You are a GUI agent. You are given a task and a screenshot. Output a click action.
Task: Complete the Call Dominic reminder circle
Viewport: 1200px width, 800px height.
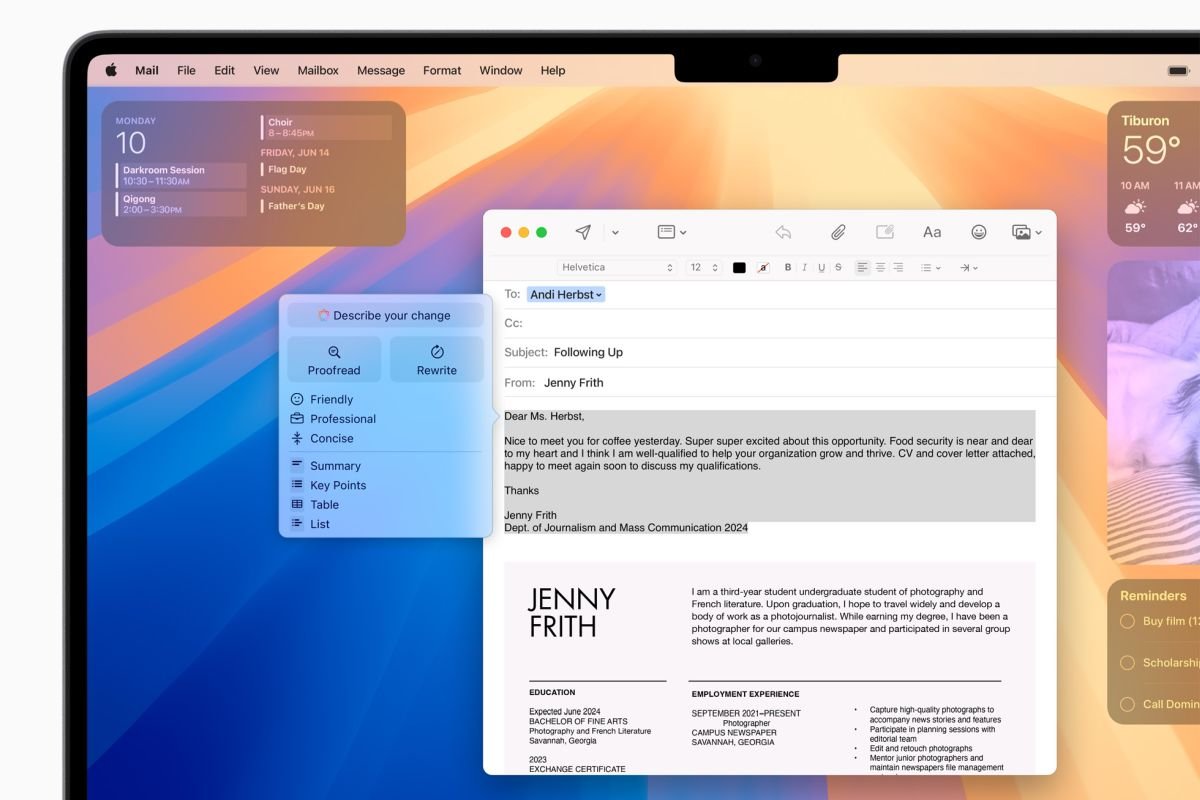(x=1127, y=704)
